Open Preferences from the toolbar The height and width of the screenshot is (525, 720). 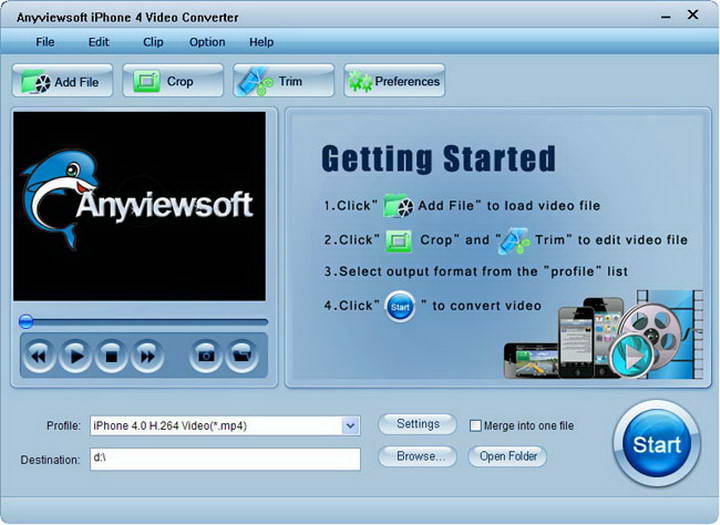394,81
